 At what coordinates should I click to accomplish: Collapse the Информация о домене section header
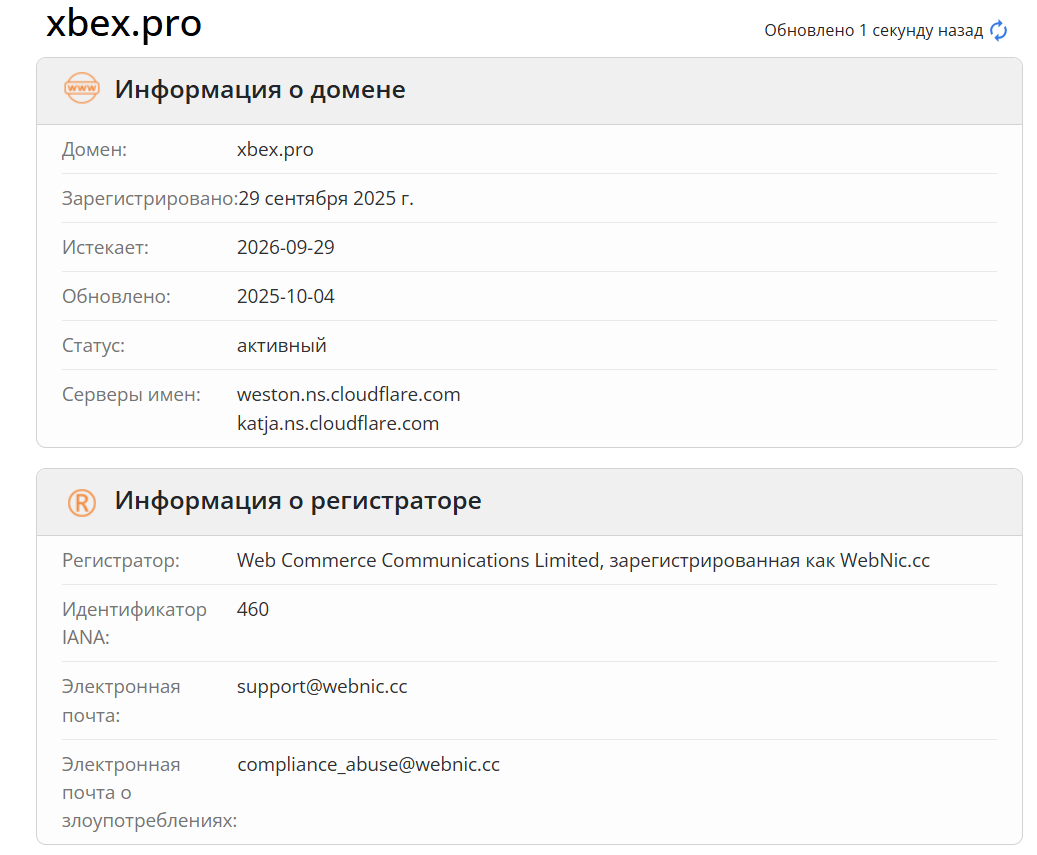[260, 89]
